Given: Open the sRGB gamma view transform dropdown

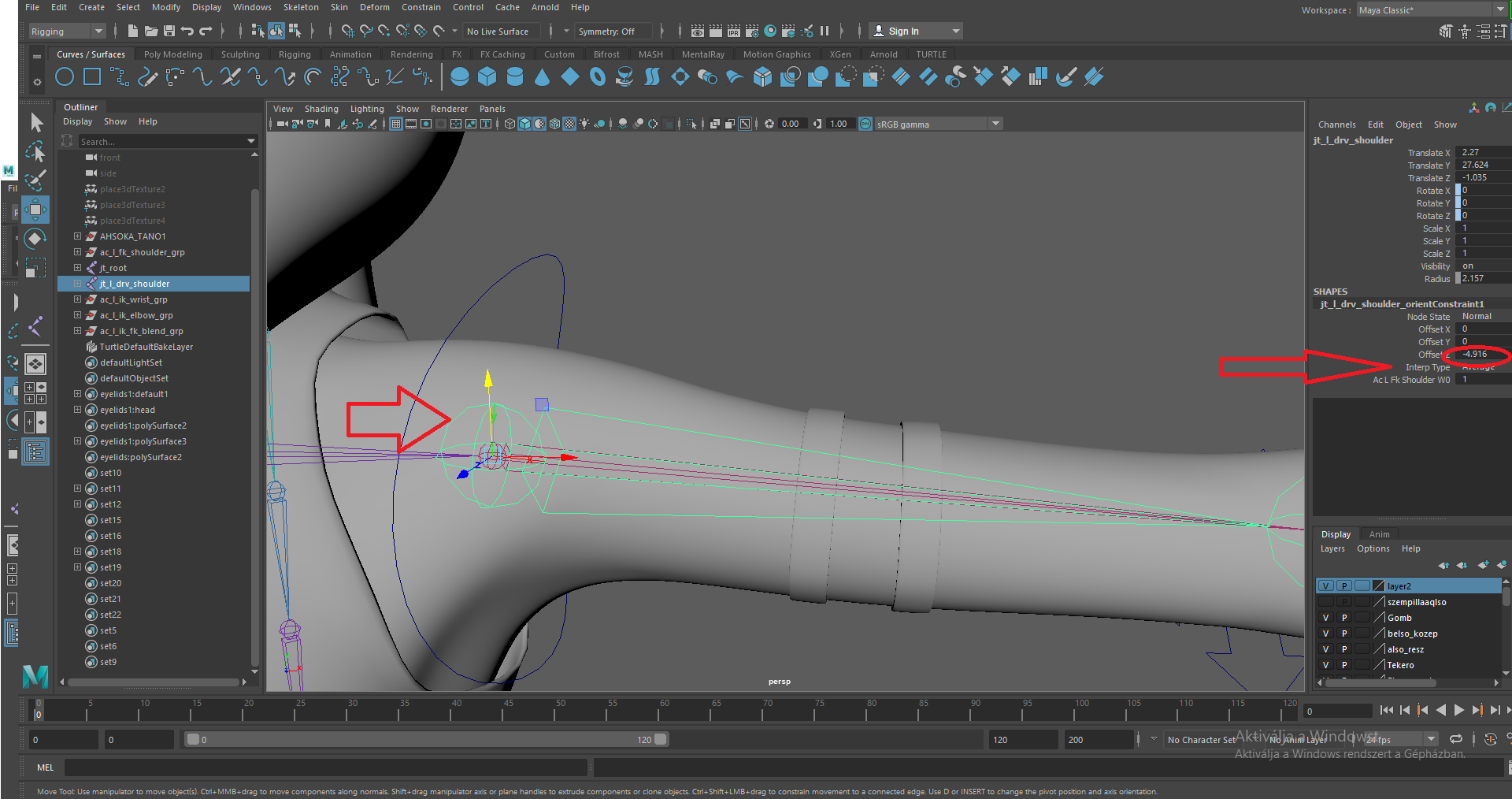Looking at the screenshot, I should [x=995, y=124].
